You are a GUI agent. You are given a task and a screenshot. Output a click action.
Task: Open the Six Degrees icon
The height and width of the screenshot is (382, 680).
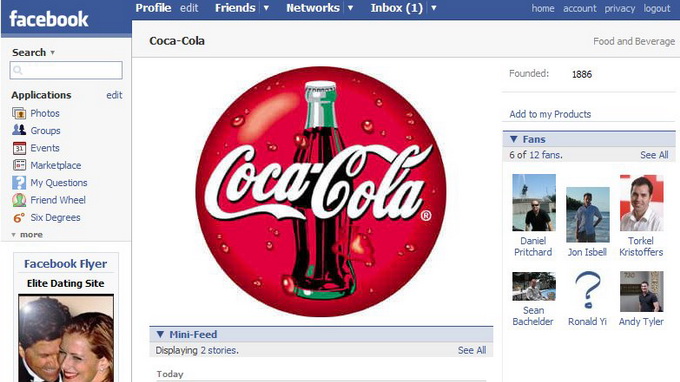tap(19, 218)
